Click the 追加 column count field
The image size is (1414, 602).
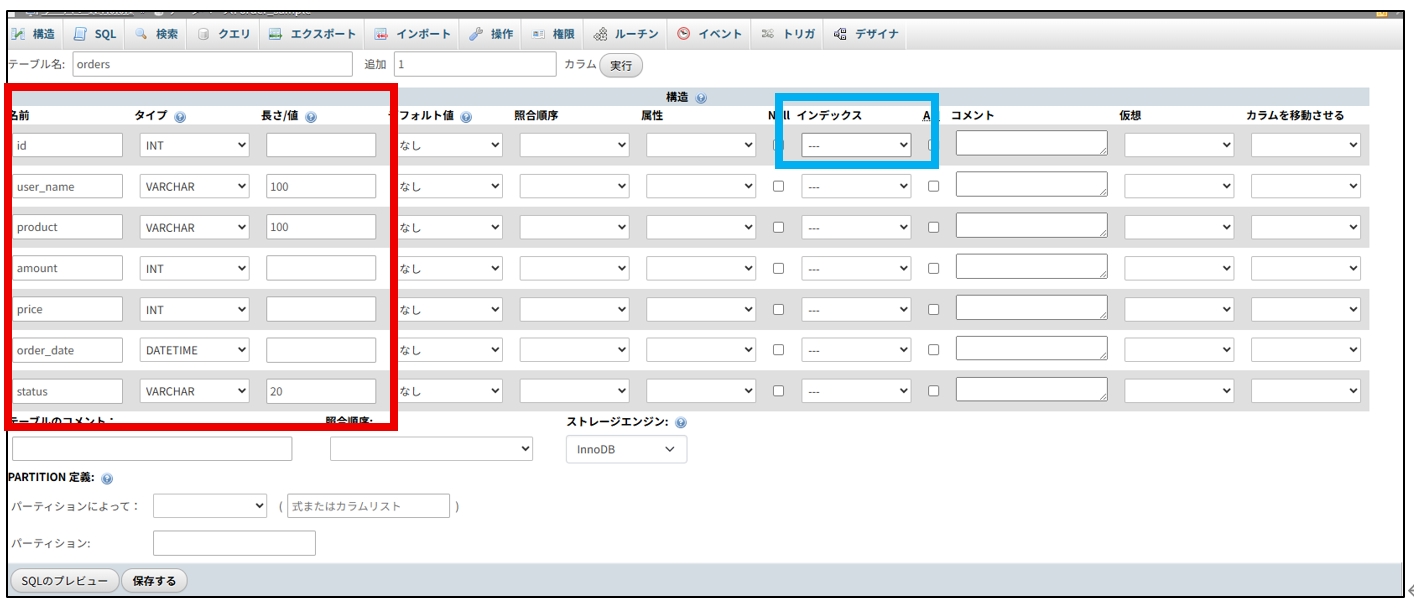tap(475, 64)
